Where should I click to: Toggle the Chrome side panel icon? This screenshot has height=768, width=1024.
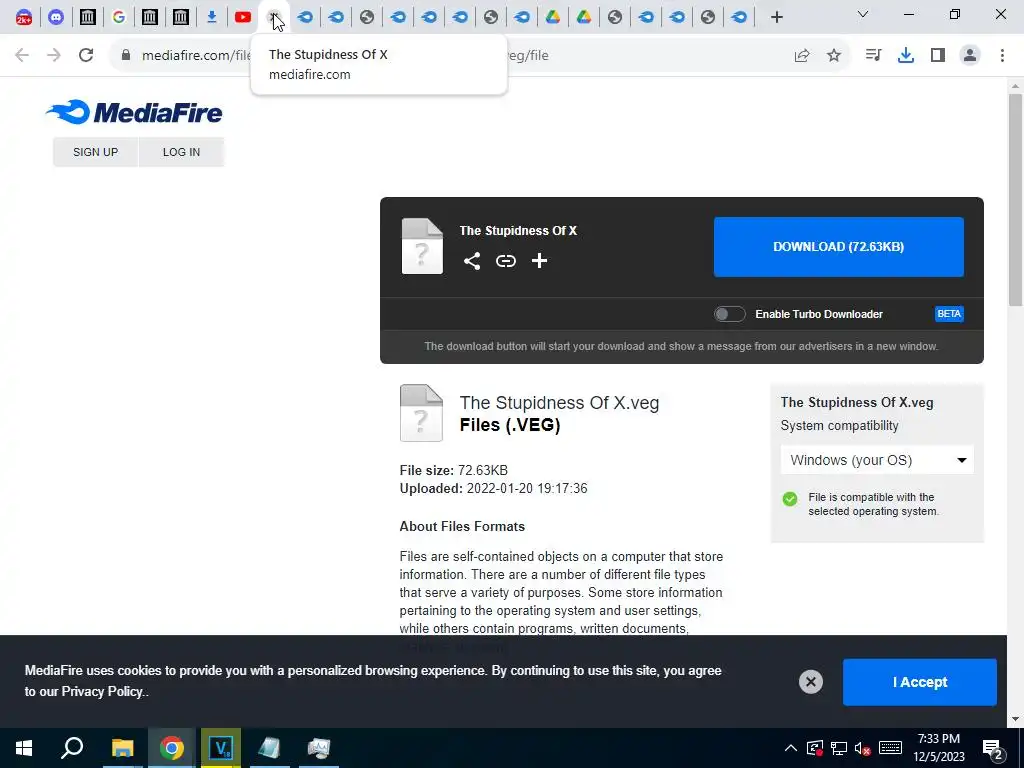(938, 56)
